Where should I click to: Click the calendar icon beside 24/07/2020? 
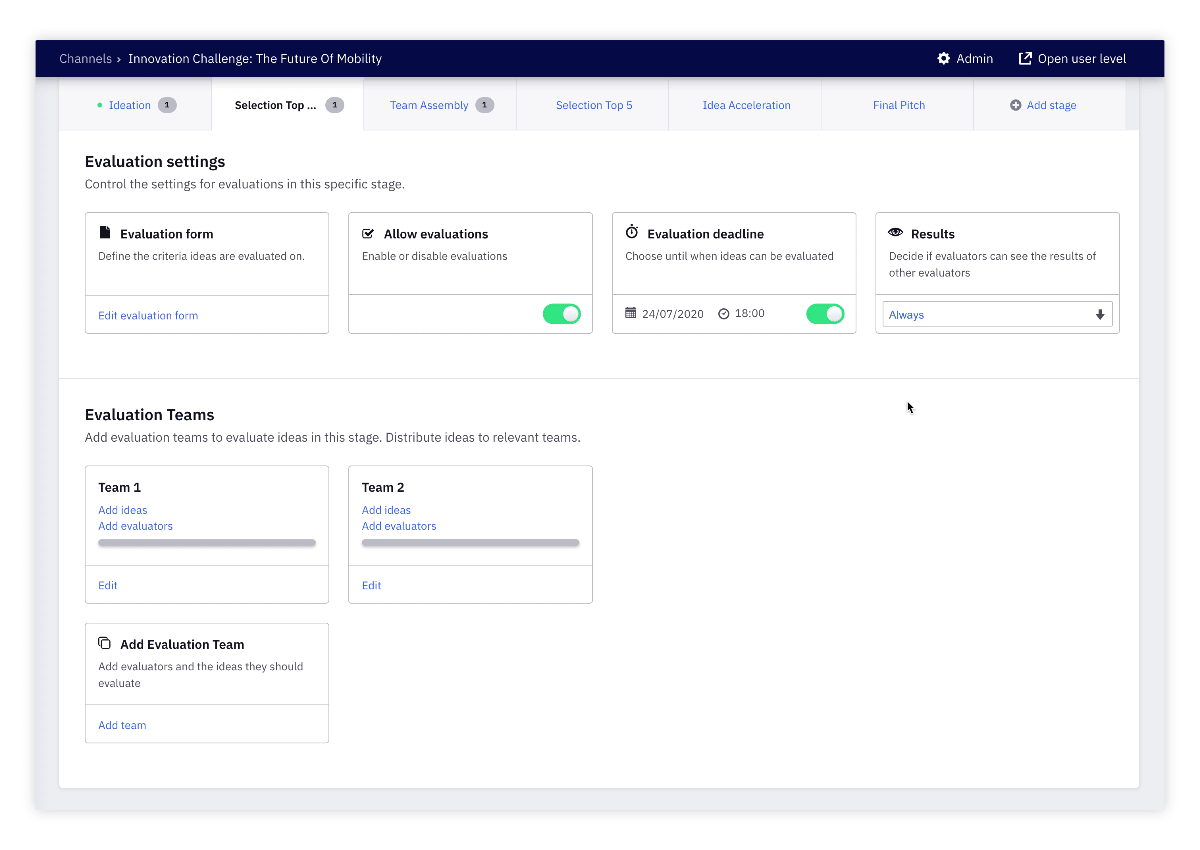click(x=631, y=313)
